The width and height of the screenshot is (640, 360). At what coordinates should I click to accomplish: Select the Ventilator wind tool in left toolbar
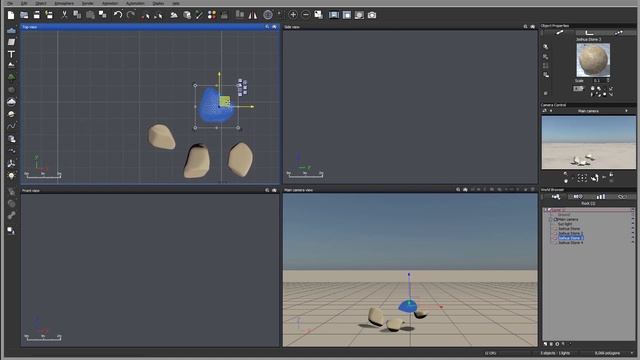pyautogui.click(x=11, y=163)
